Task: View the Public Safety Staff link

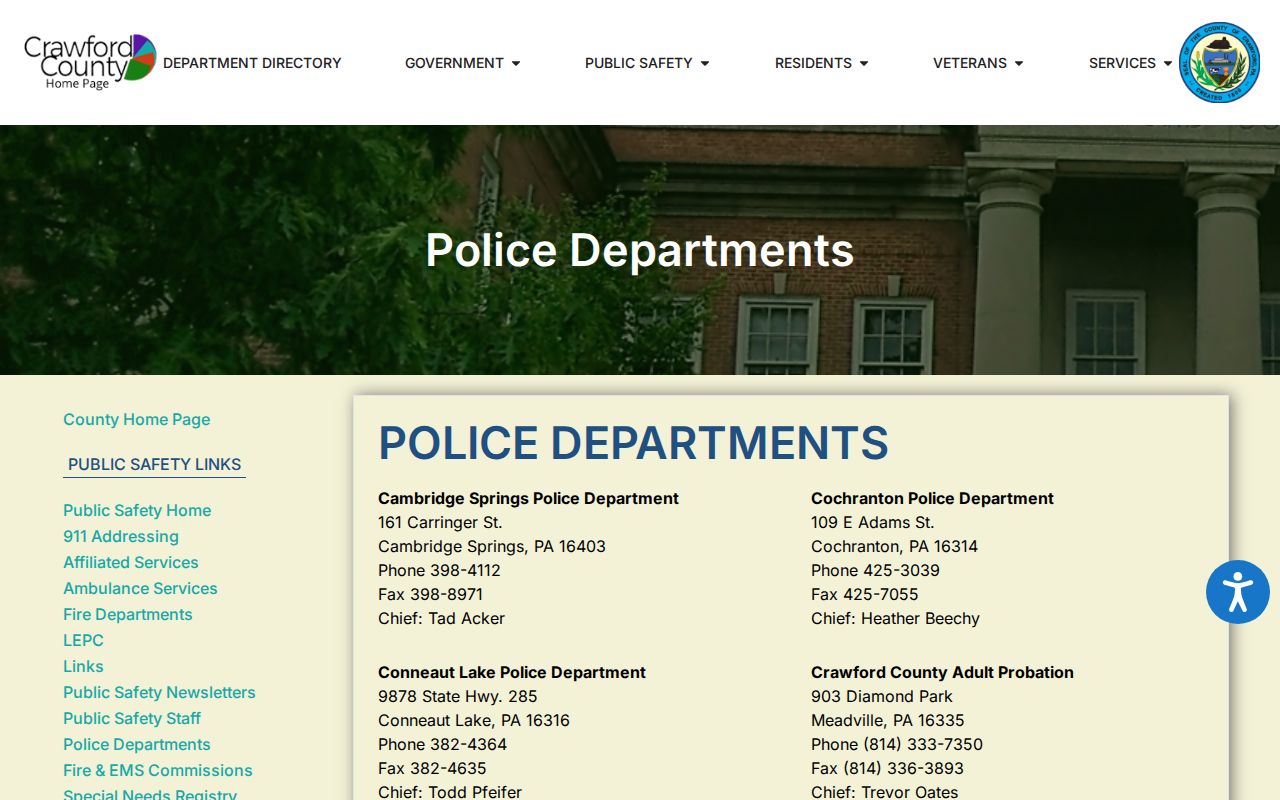Action: (x=132, y=718)
